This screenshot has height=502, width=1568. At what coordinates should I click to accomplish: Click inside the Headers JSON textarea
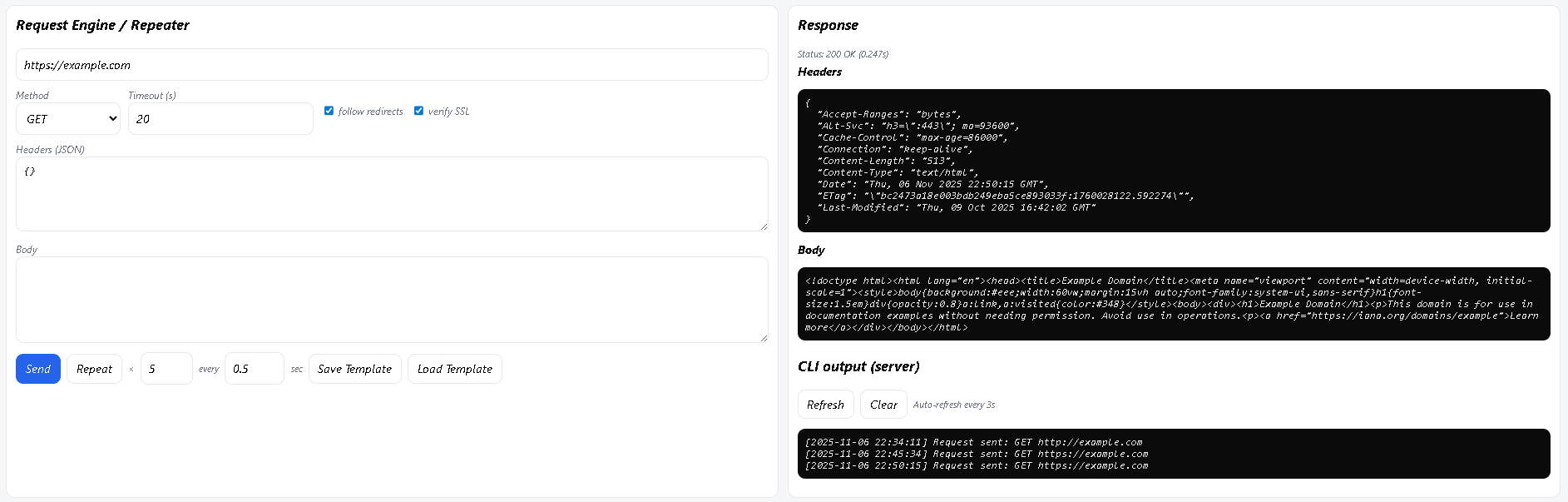click(392, 194)
